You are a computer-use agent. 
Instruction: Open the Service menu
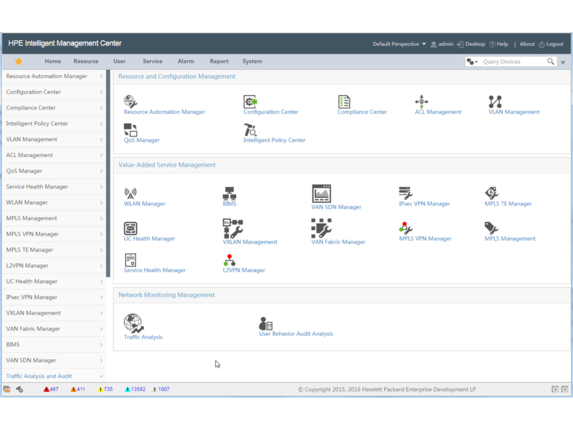click(x=152, y=61)
